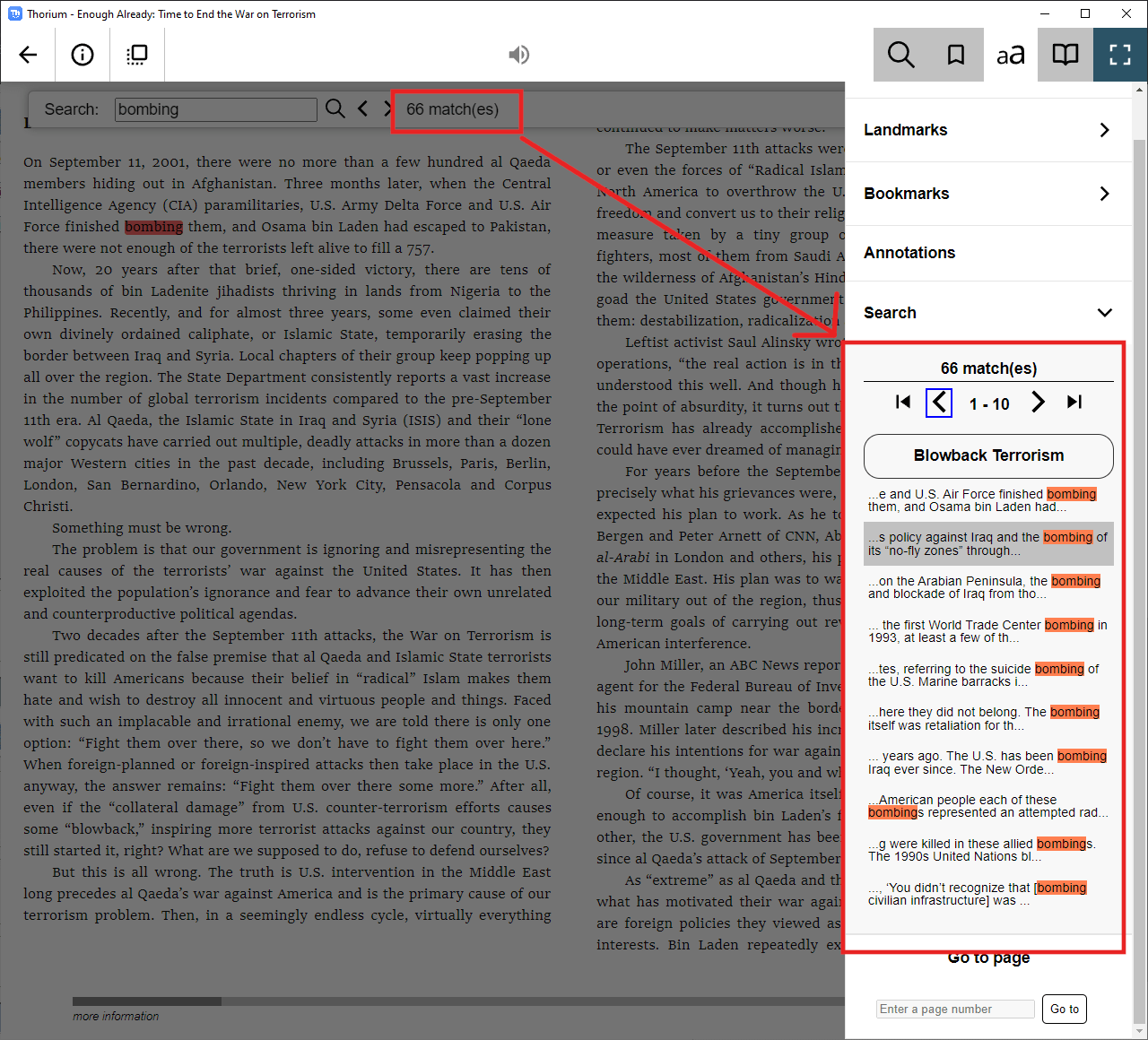
Task: Click the '66 match(es)' text in the search bar
Action: tap(452, 109)
